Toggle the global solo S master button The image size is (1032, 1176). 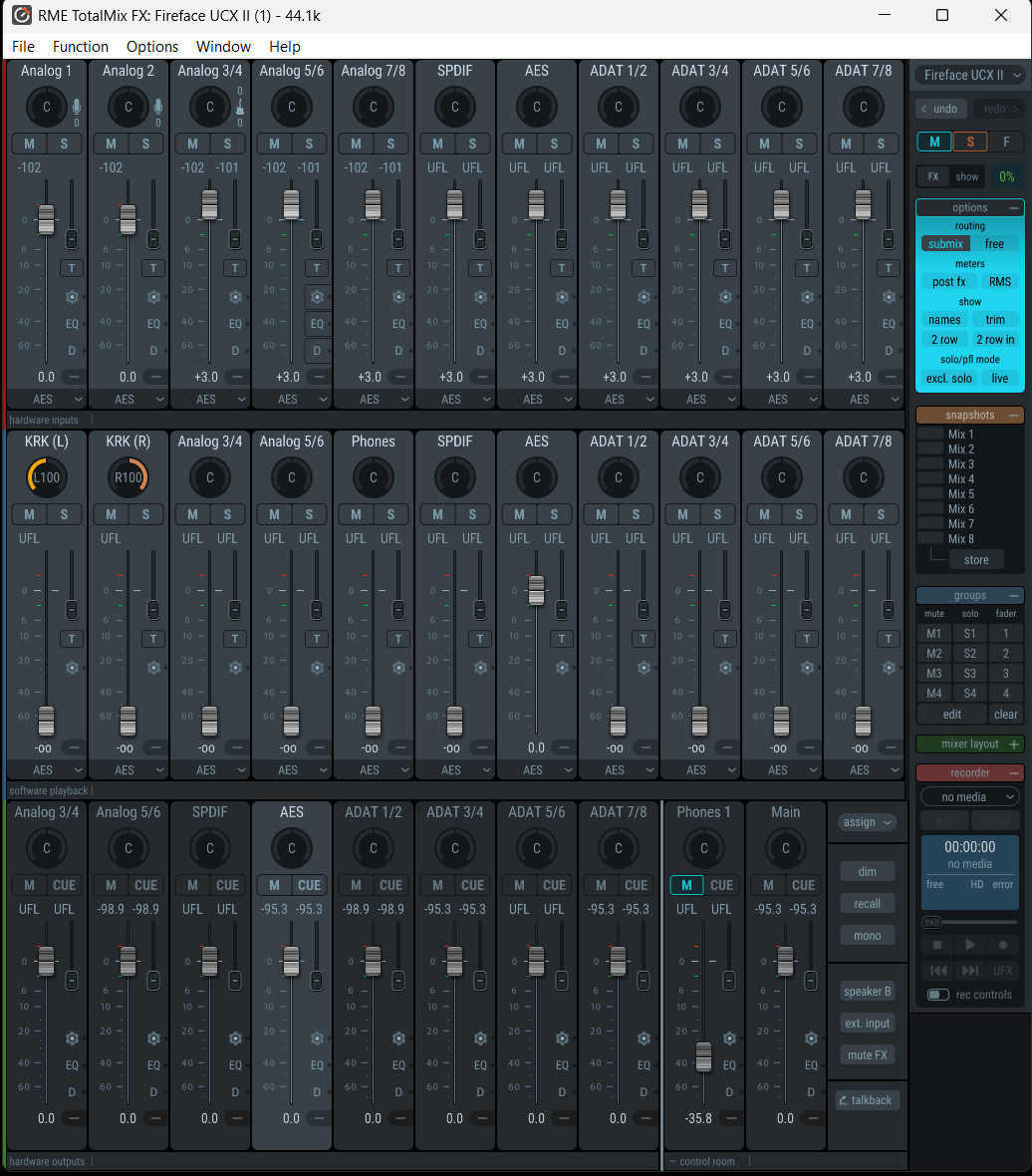[x=970, y=141]
